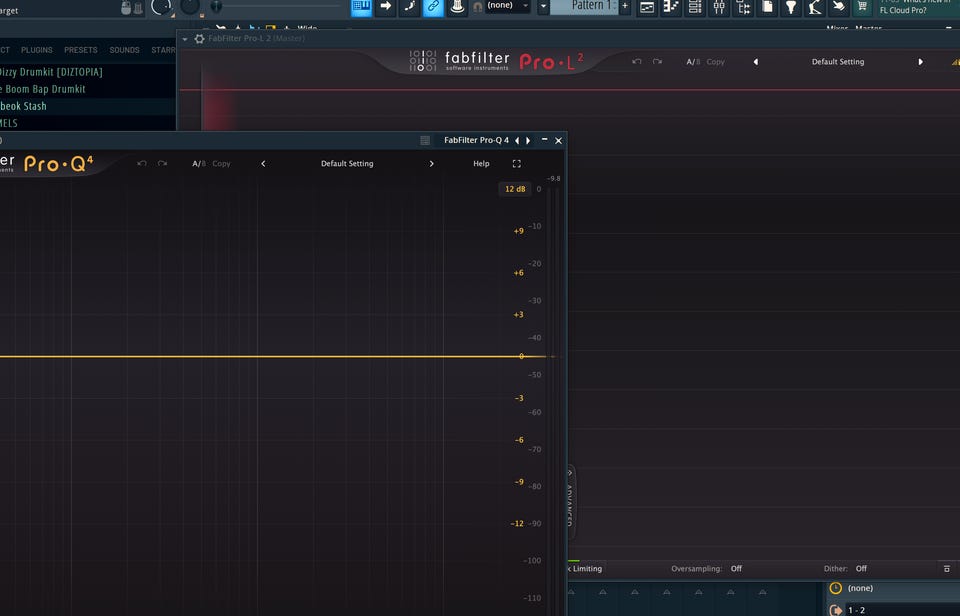Undo in FabFilter Pro-L 2
960x616 pixels.
(x=637, y=62)
